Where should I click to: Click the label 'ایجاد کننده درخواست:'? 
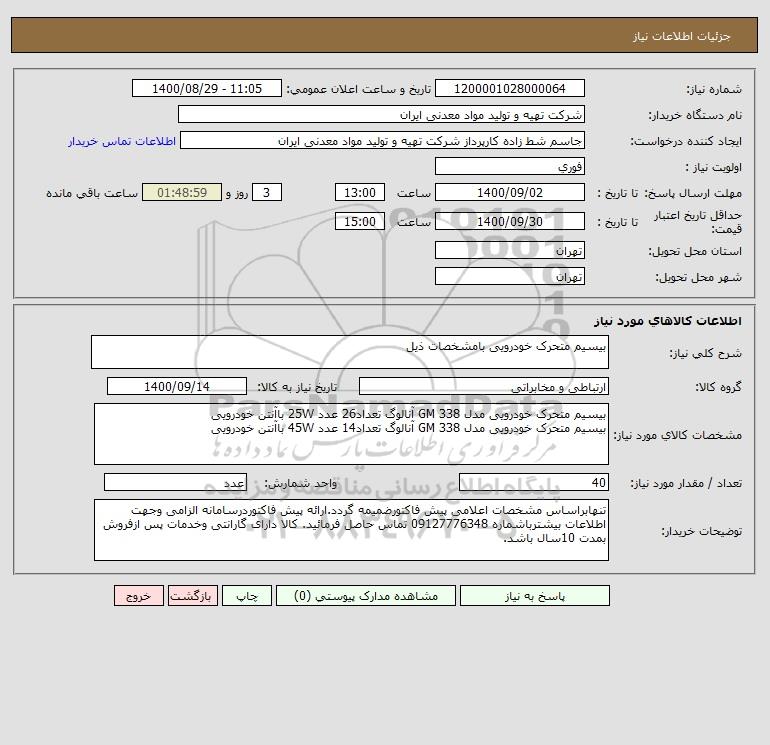point(686,141)
